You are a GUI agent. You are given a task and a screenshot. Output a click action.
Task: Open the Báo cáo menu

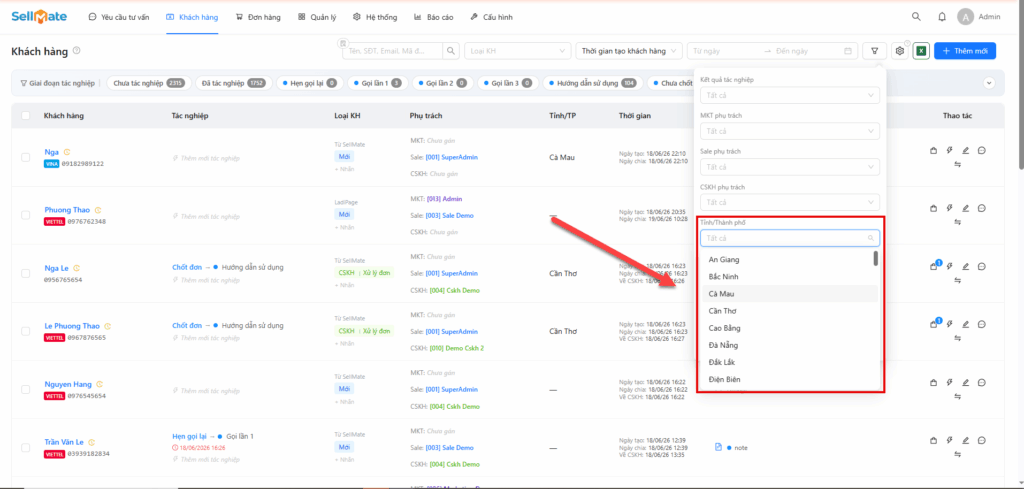434,18
